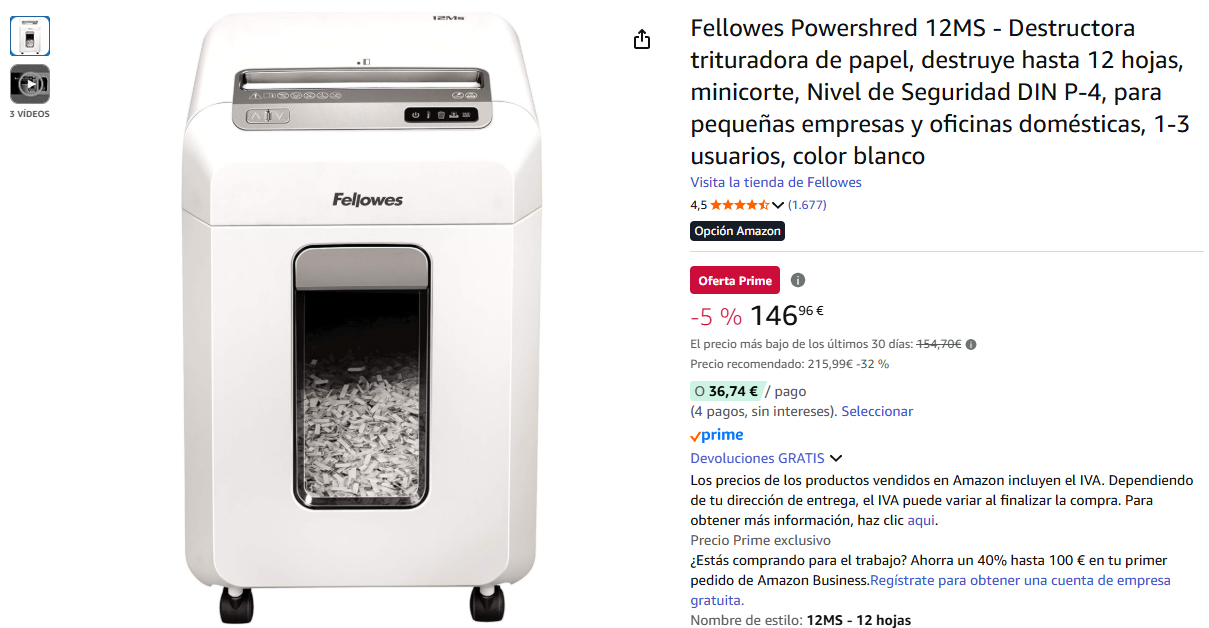
Task: Select the first shredder image thumbnail
Action: (x=30, y=36)
